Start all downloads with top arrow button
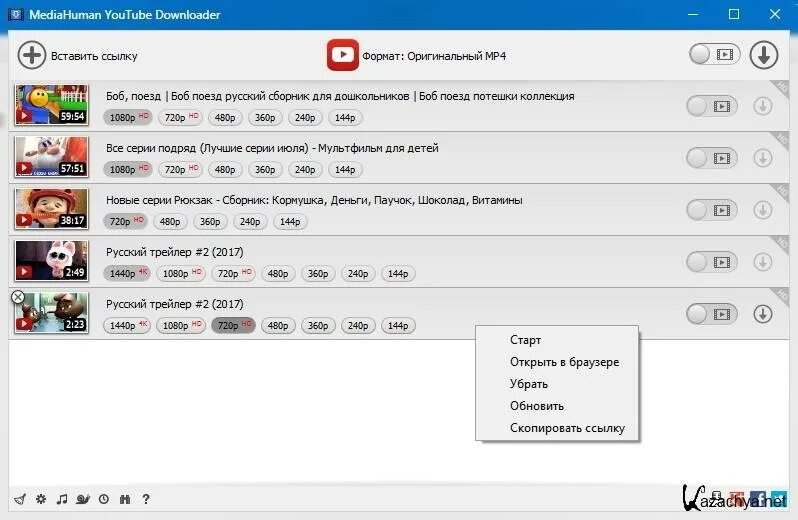 click(763, 54)
